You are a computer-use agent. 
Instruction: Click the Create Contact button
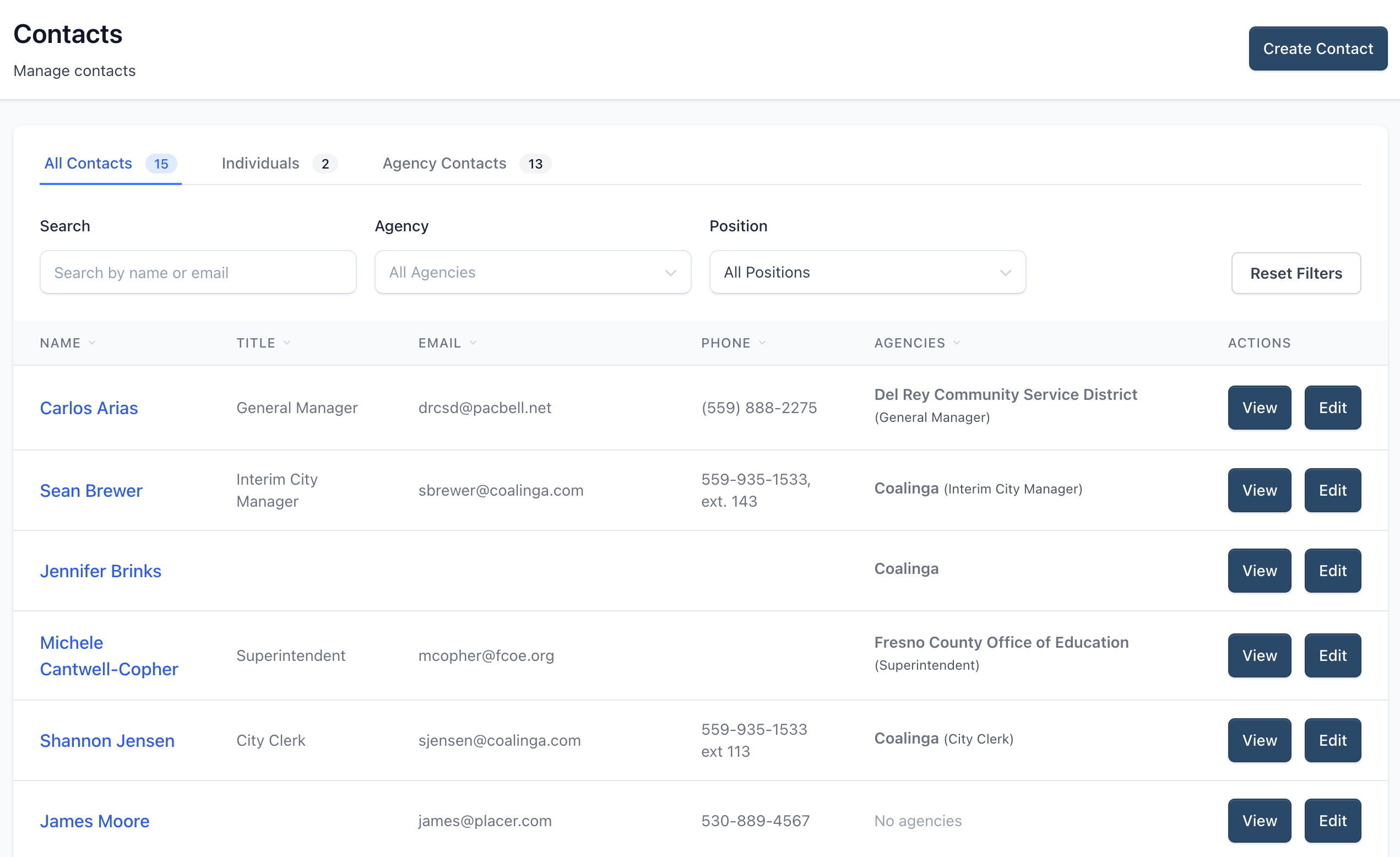[x=1317, y=49]
